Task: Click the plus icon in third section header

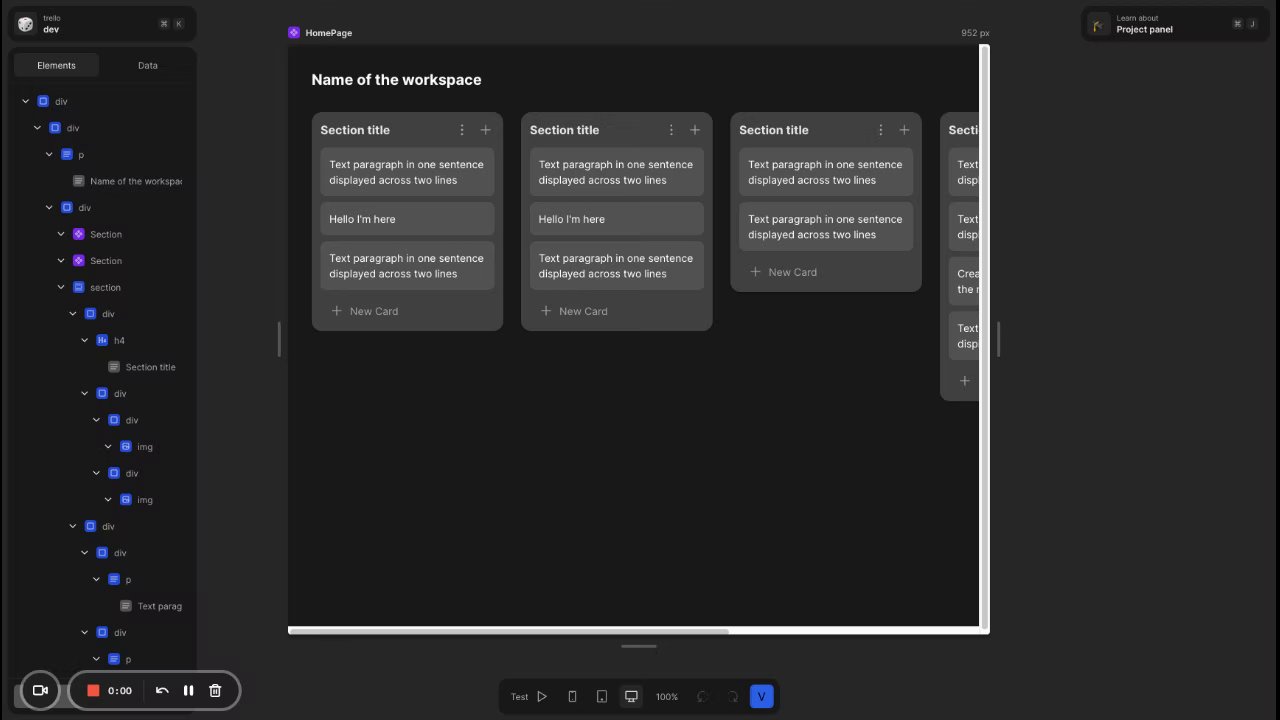Action: 904,130
